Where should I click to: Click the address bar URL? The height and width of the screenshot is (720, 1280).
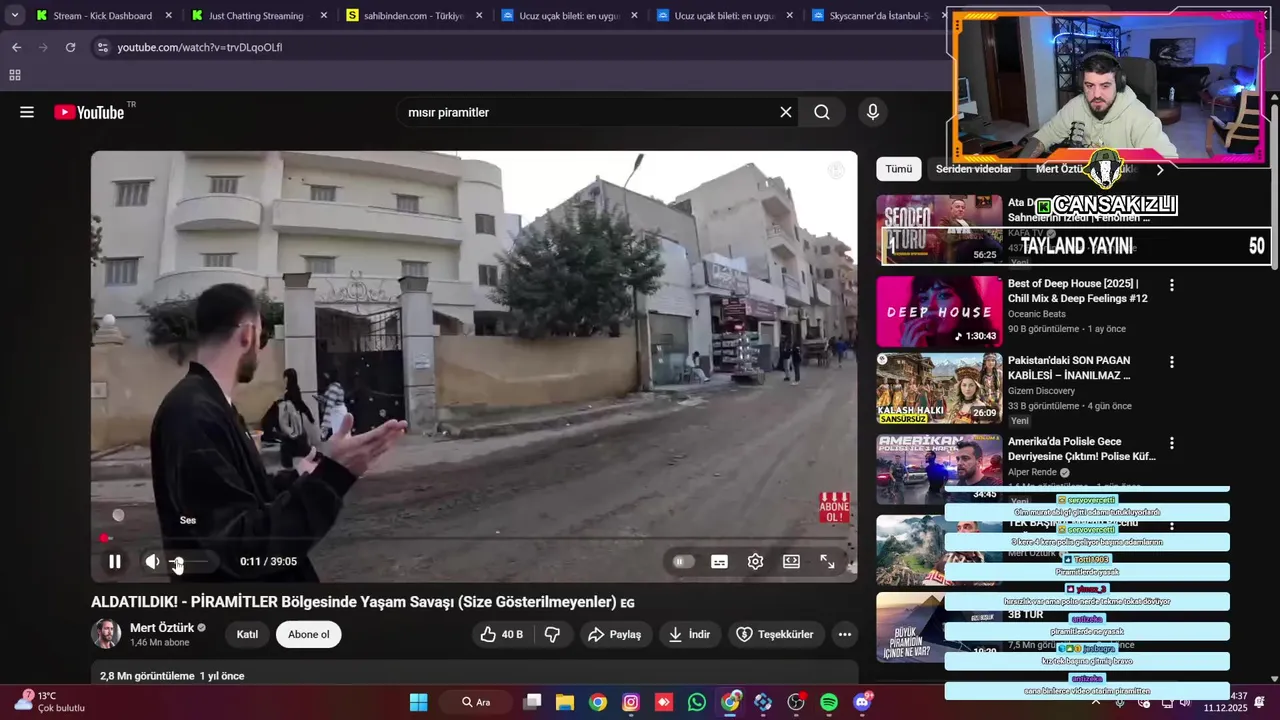tap(200, 47)
